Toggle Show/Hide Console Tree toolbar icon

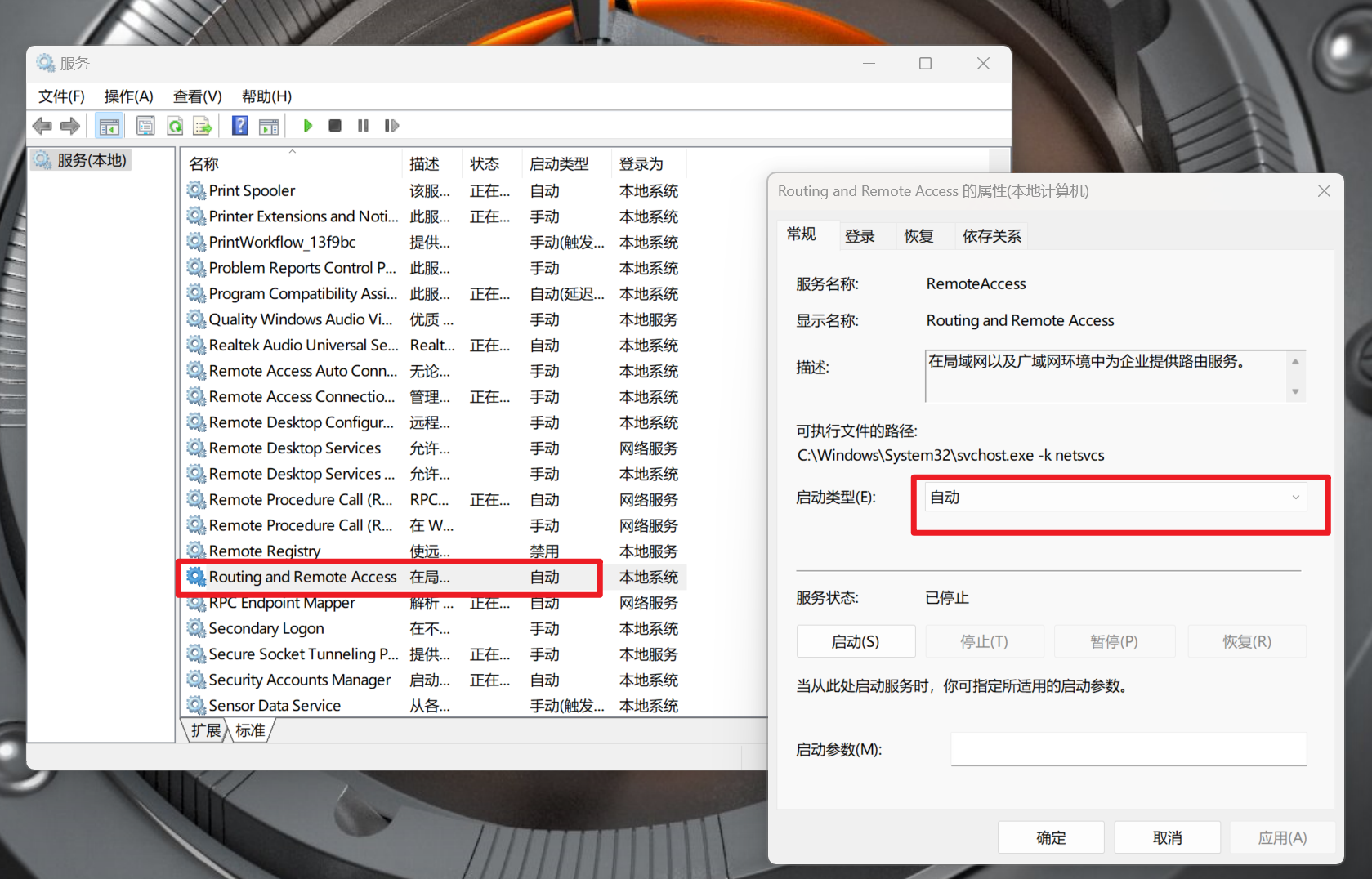tap(109, 126)
